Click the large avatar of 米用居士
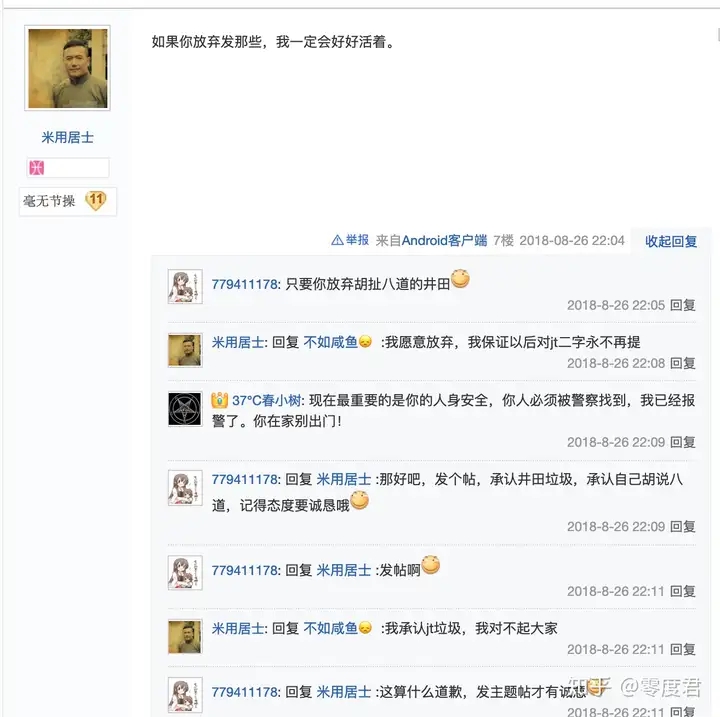Image resolution: width=720 pixels, height=717 pixels. (x=68, y=68)
